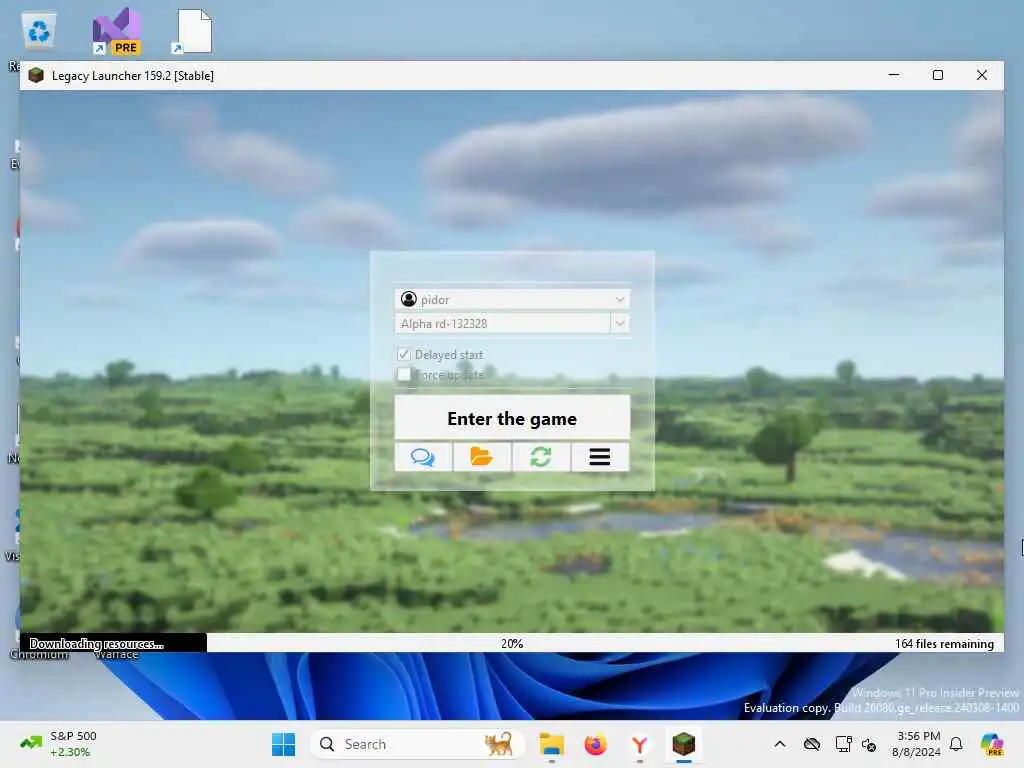Image resolution: width=1024 pixels, height=768 pixels.
Task: Select the Alpha rd-132328 version field
Action: click(x=502, y=323)
